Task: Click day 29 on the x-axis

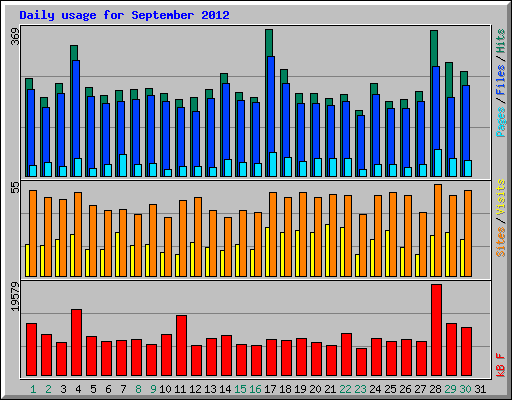Action: (450, 389)
